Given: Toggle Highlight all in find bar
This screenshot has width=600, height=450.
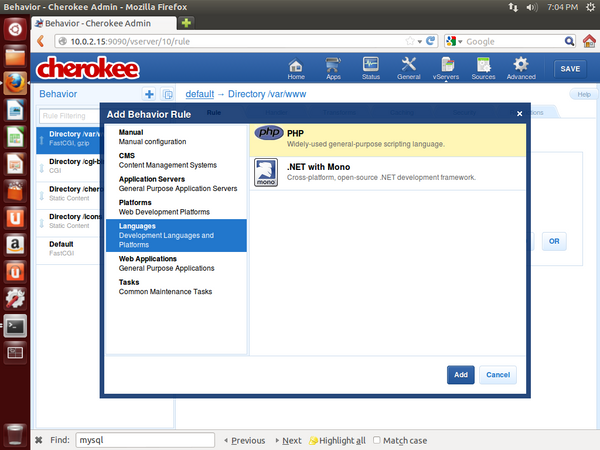Looking at the screenshot, I should pos(337,440).
